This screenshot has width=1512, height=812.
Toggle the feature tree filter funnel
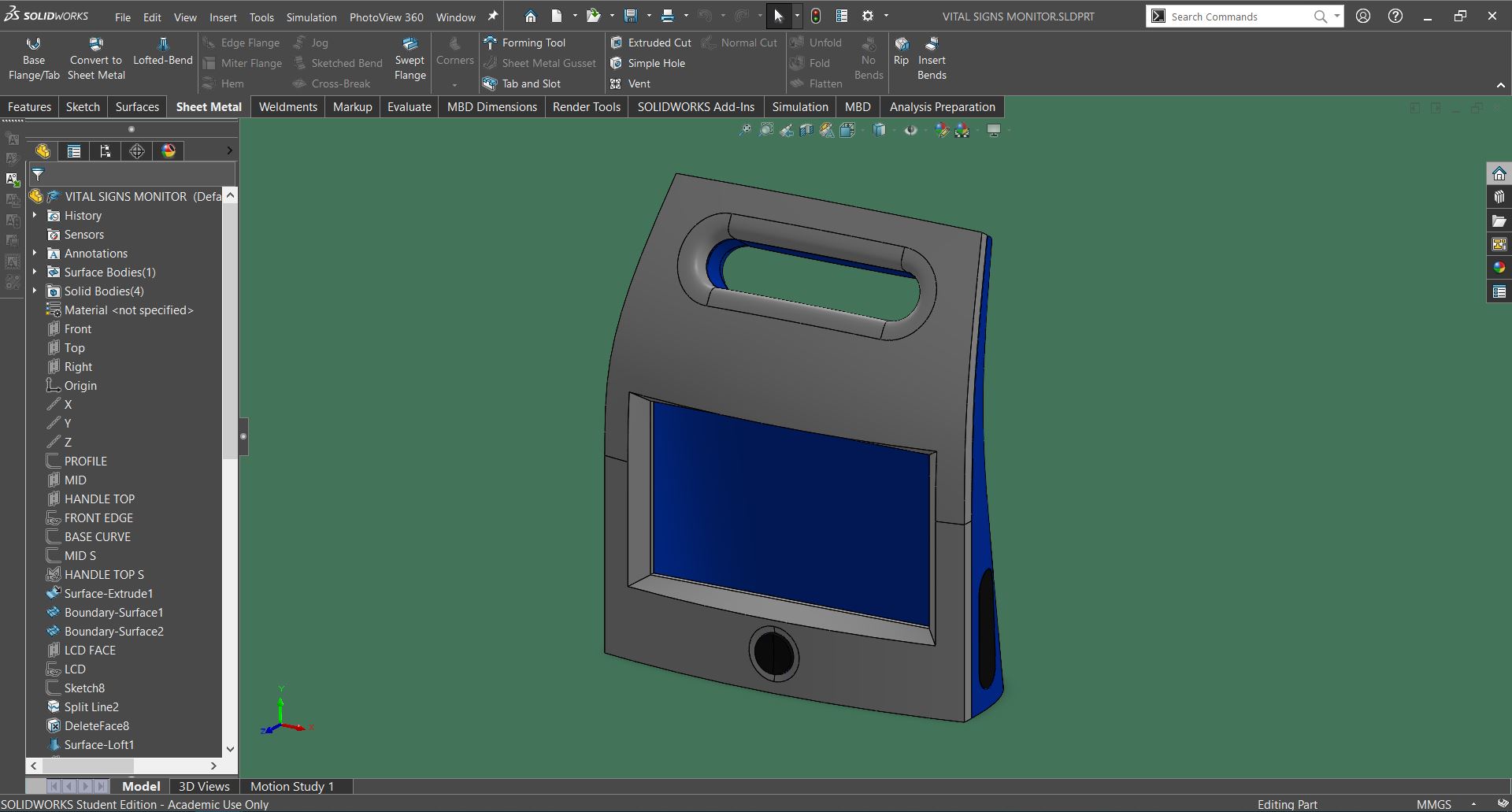tap(38, 174)
